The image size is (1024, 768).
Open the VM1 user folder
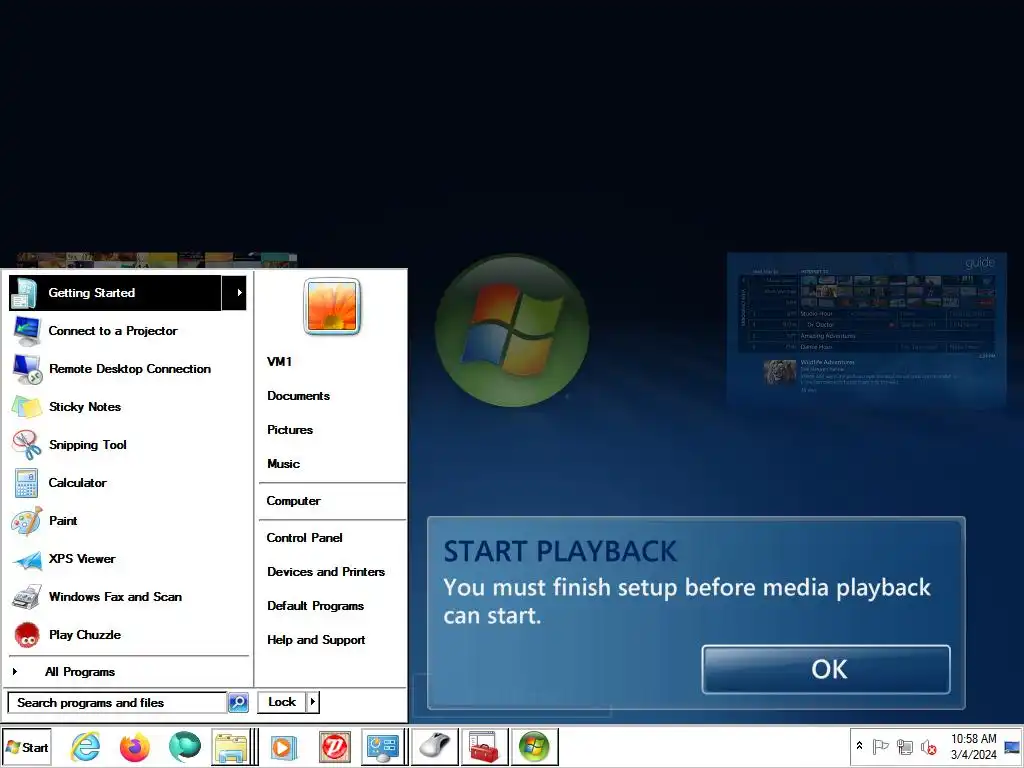point(280,361)
